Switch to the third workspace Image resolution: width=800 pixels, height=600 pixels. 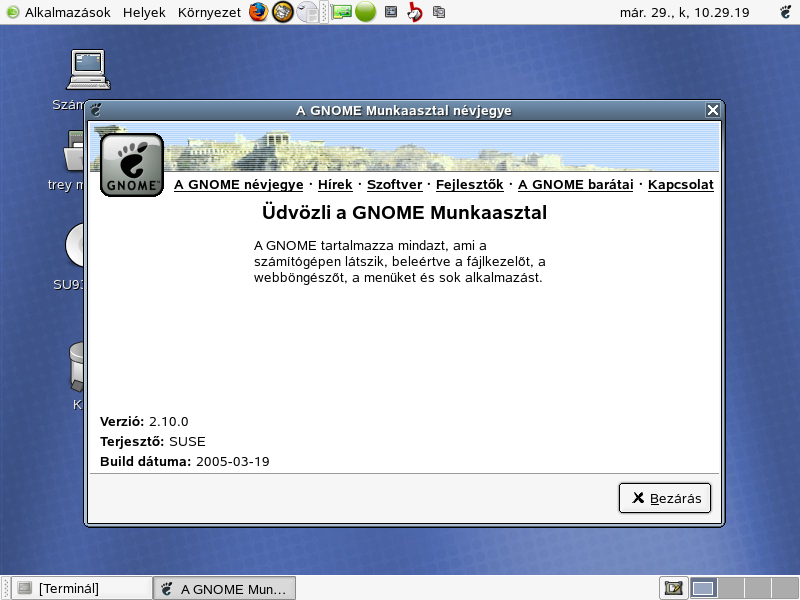(758, 588)
